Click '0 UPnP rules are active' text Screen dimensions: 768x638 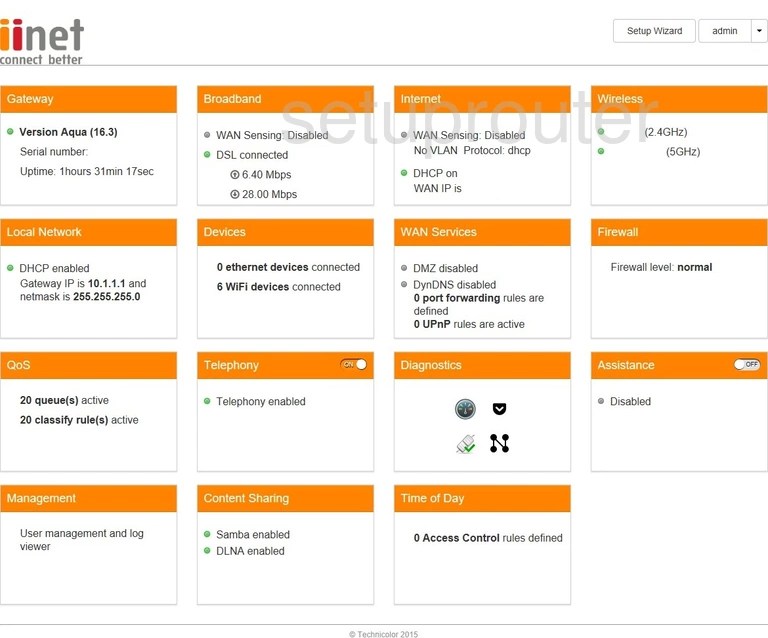(469, 324)
